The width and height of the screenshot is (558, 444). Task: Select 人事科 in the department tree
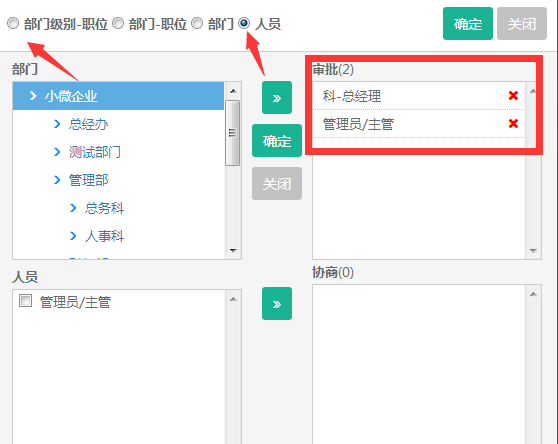[x=104, y=236]
